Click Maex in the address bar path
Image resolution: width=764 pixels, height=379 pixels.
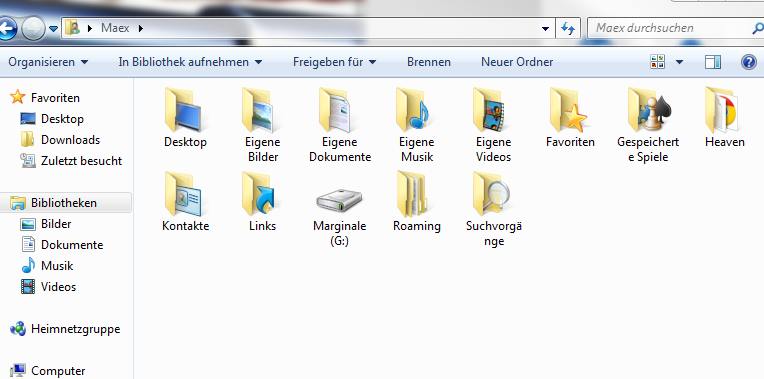(115, 28)
